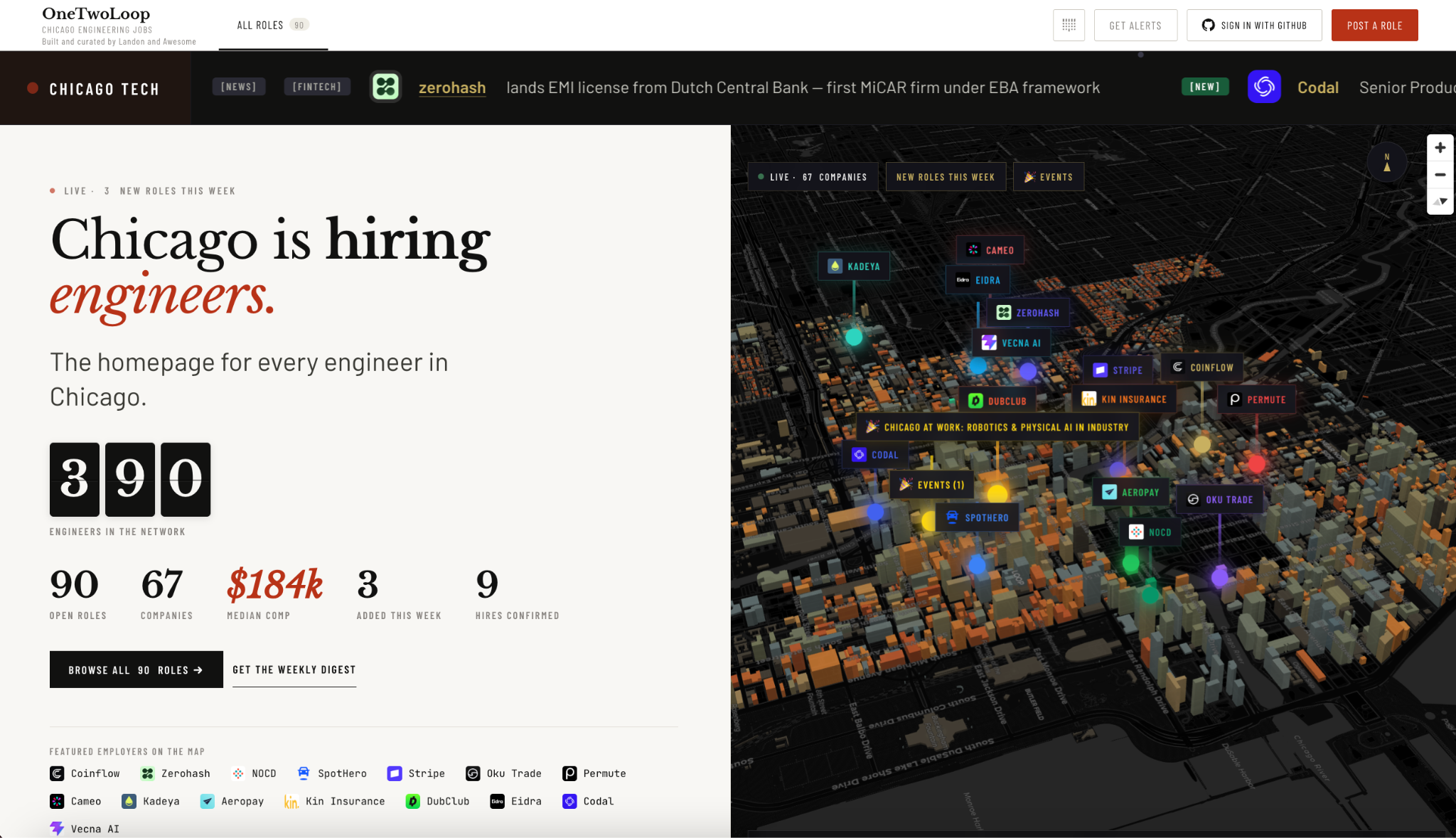This screenshot has width=1456, height=838.
Task: Open Oku Trade in featured employers
Action: tap(503, 773)
